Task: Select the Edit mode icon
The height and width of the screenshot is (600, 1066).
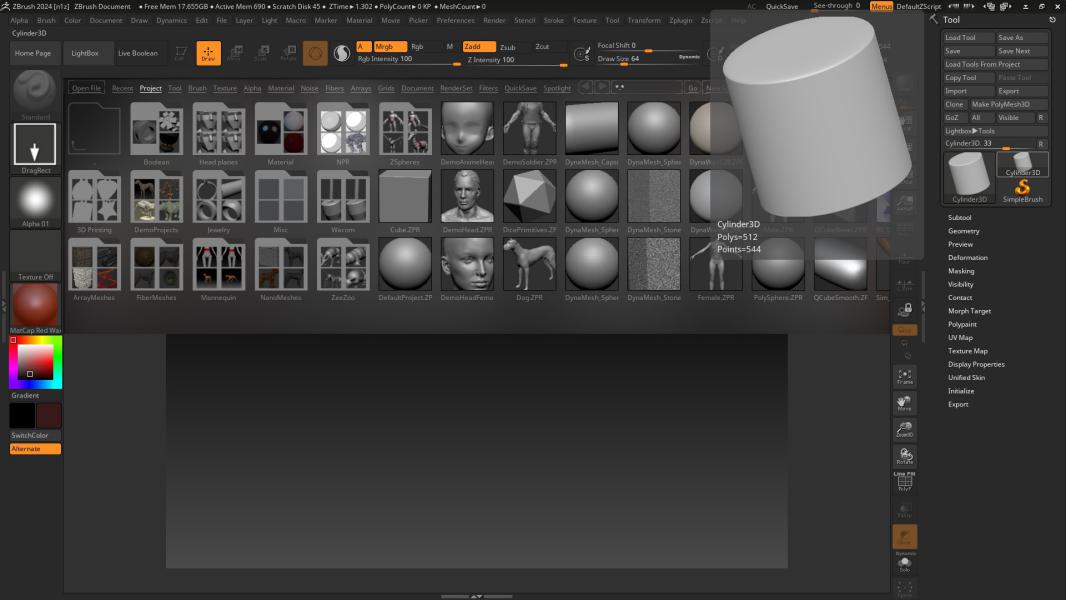Action: [x=181, y=53]
